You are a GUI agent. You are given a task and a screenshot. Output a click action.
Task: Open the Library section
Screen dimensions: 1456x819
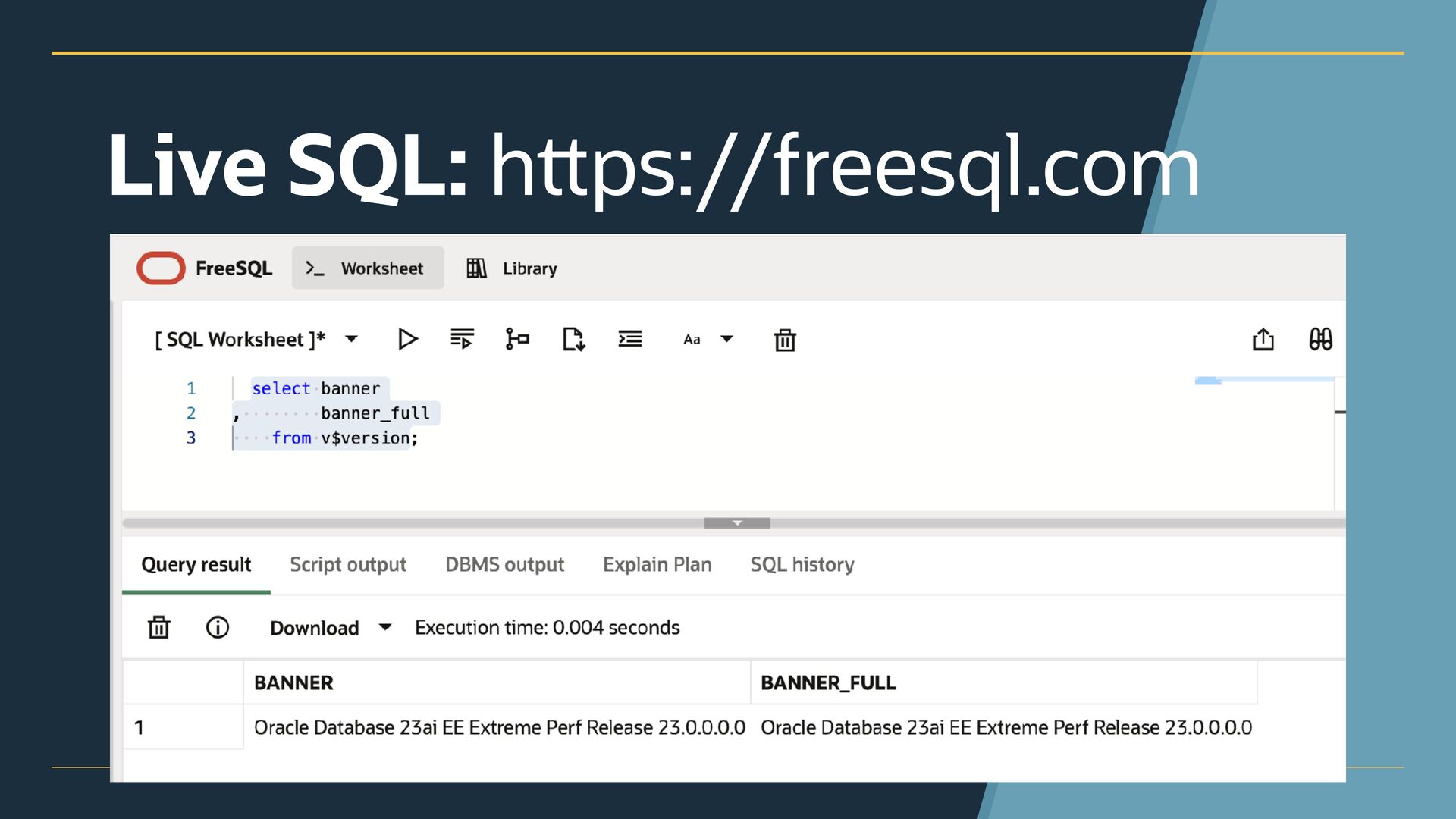point(512,268)
